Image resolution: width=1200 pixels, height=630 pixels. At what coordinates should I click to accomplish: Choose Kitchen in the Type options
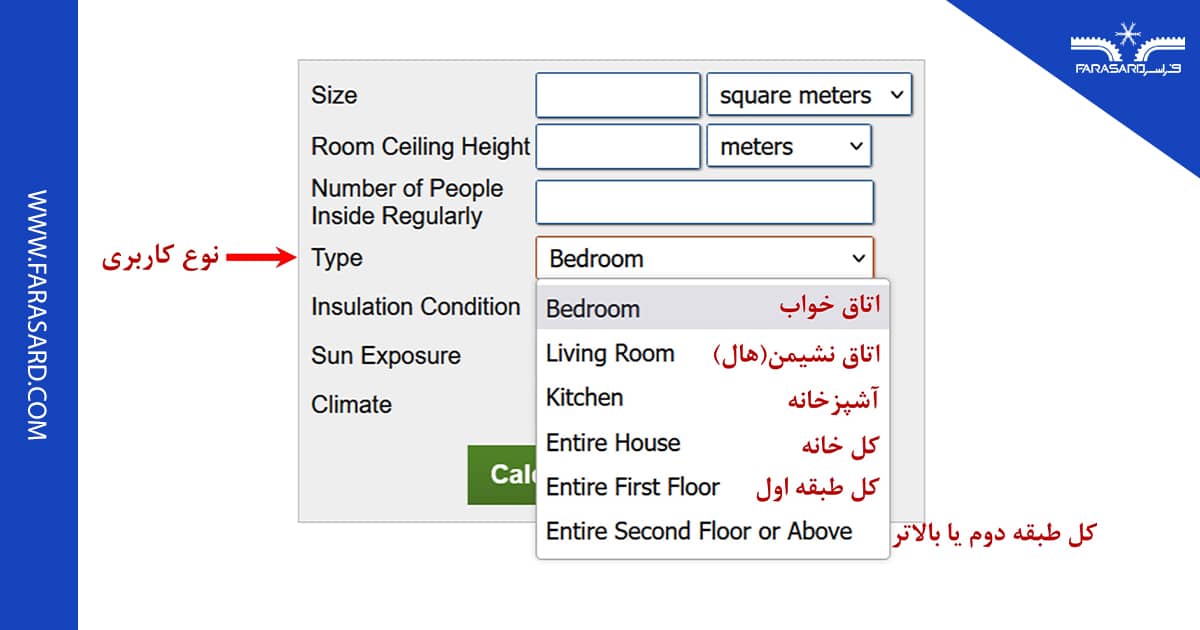[x=584, y=397]
